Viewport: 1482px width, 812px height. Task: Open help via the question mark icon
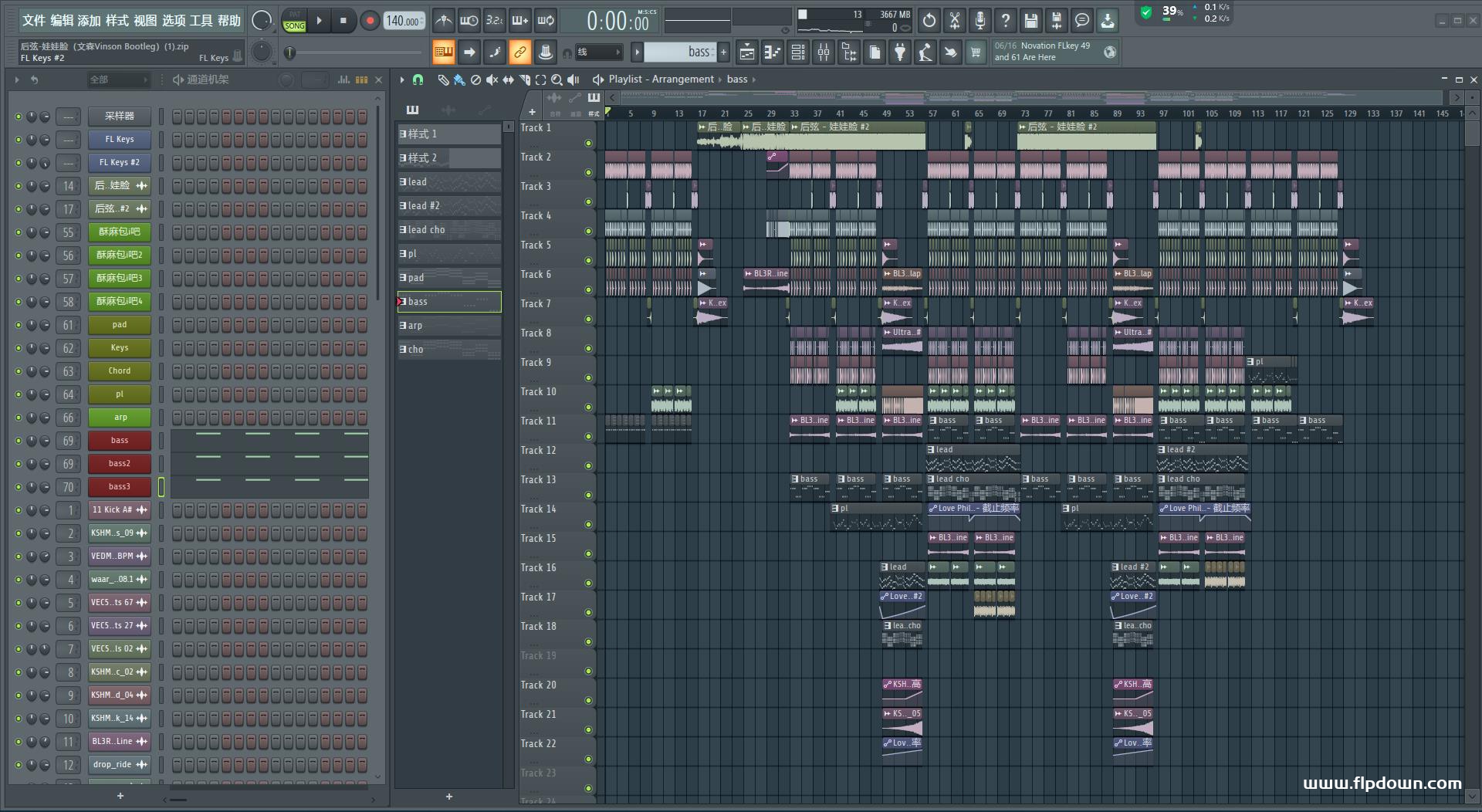[x=1005, y=21]
